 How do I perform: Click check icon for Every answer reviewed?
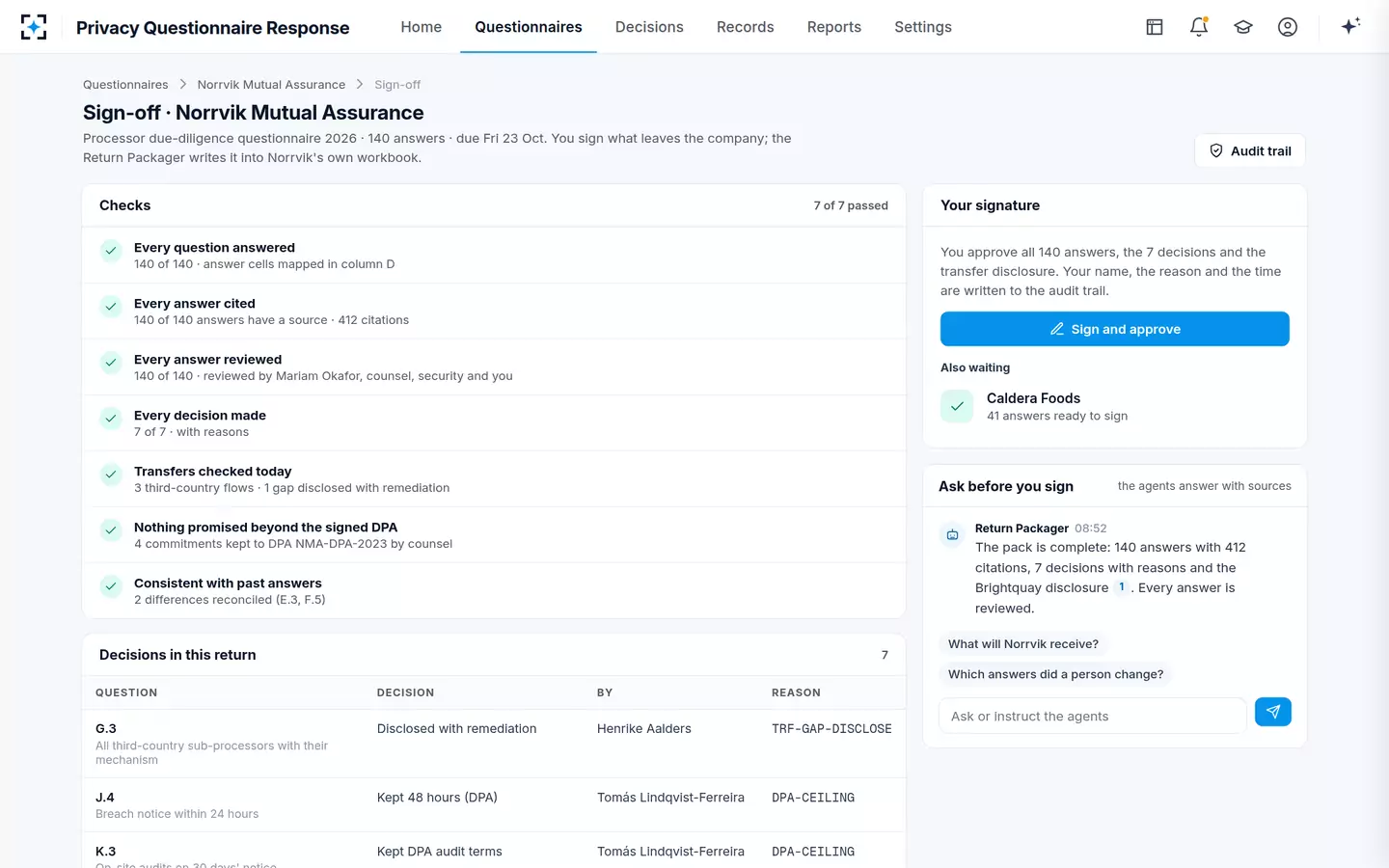111,363
